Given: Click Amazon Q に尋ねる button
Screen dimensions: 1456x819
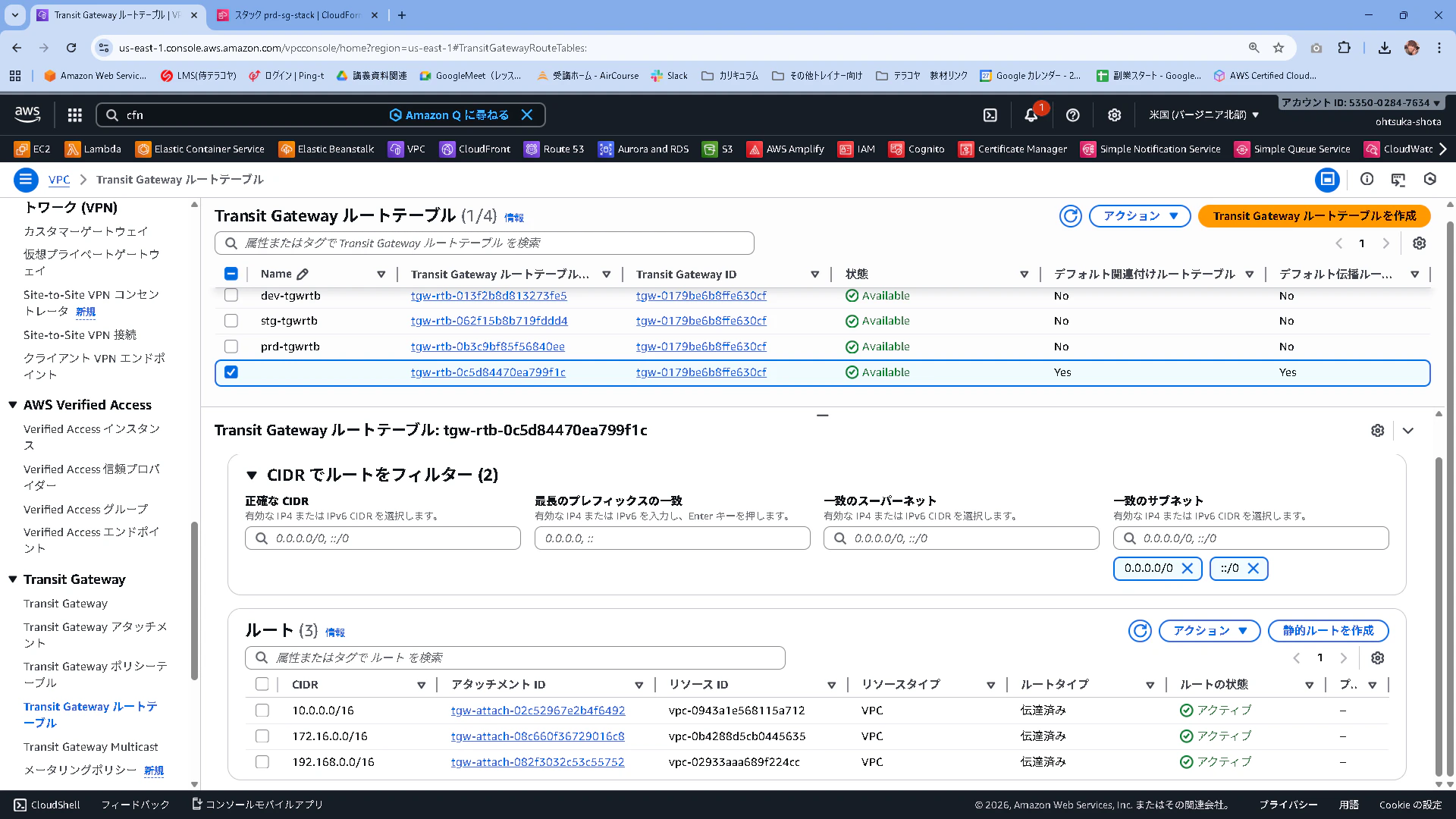Looking at the screenshot, I should pyautogui.click(x=450, y=115).
